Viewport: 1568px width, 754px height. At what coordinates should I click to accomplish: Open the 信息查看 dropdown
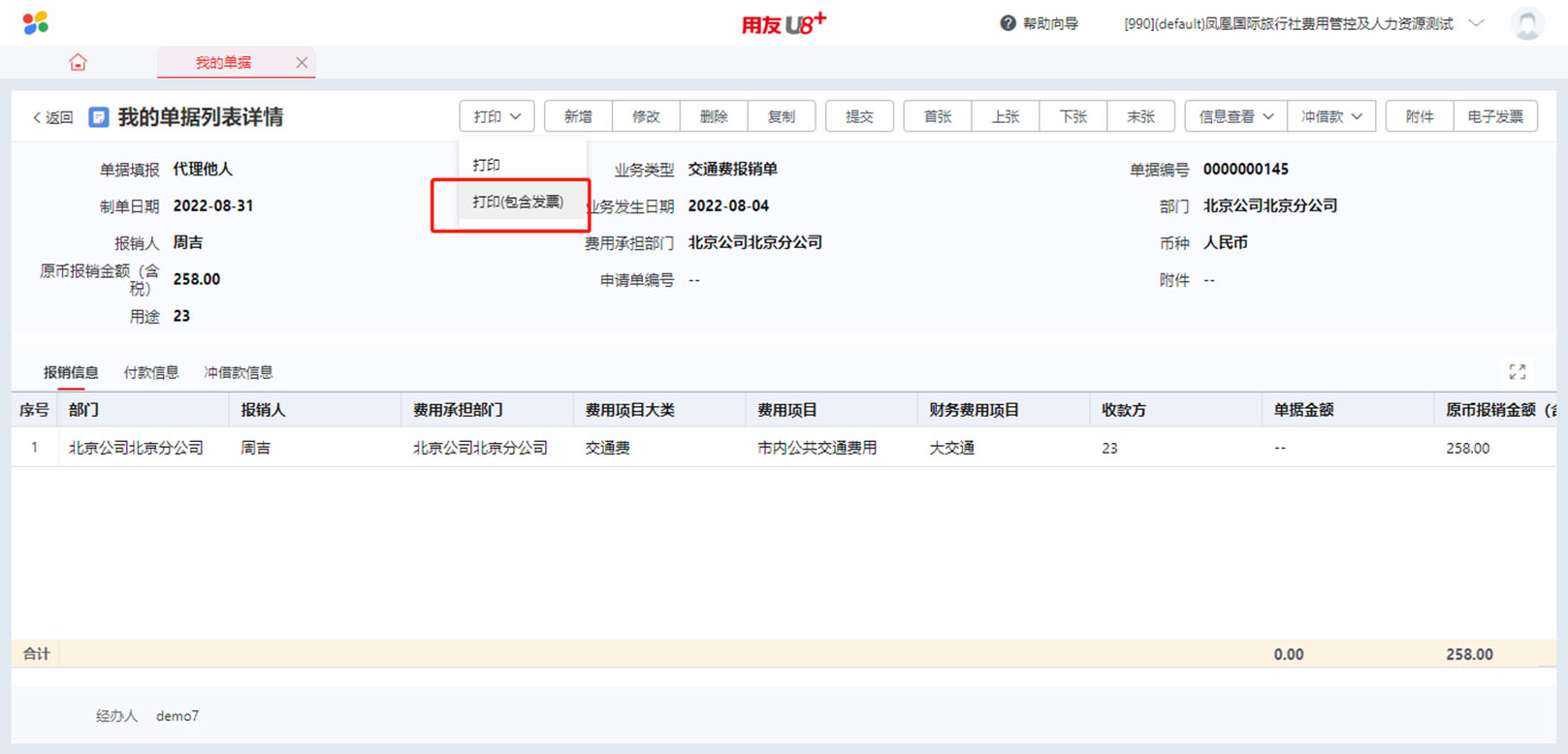[x=1235, y=116]
